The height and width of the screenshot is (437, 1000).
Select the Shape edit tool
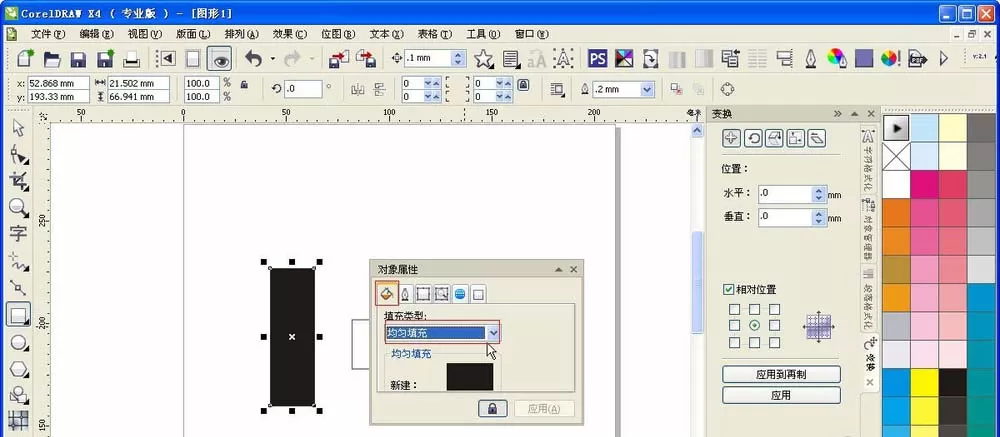[x=18, y=154]
